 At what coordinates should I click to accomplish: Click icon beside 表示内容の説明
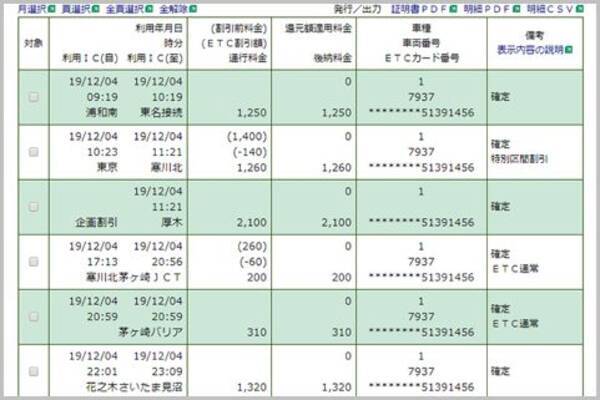(x=569, y=50)
